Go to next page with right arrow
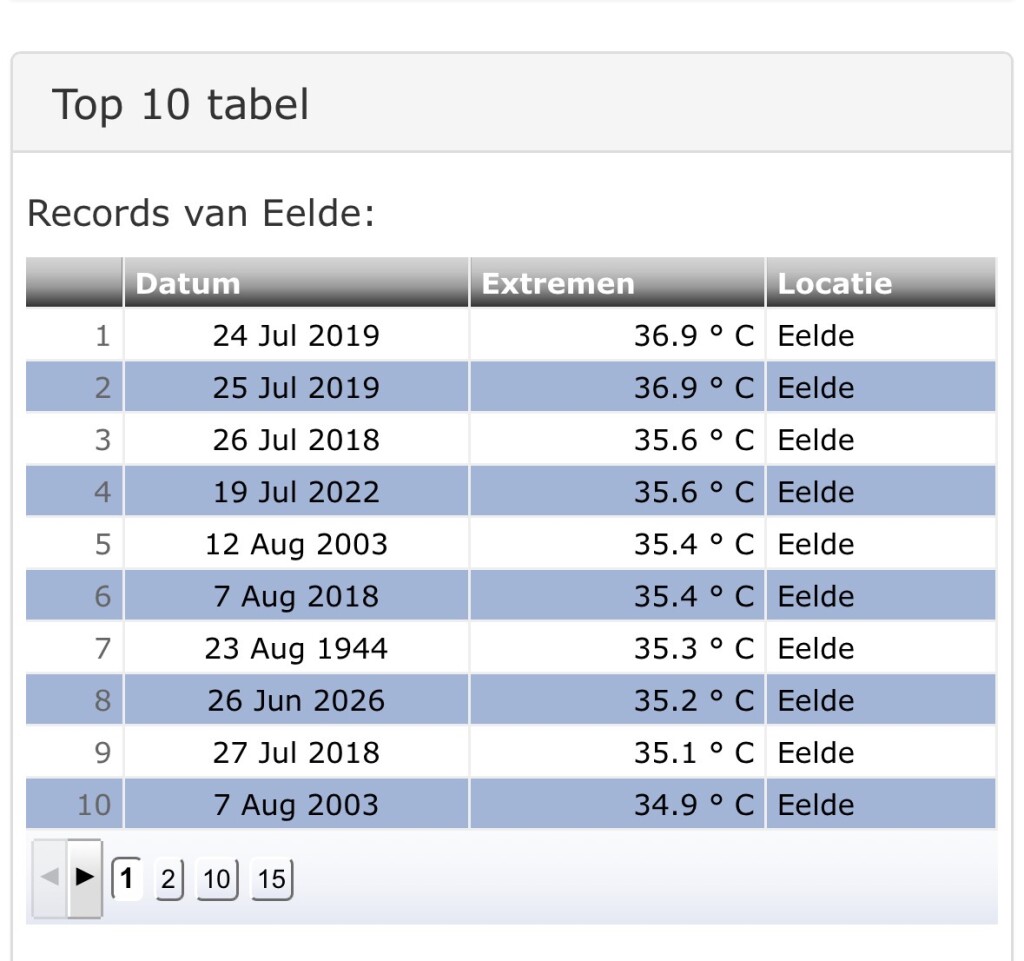The height and width of the screenshot is (961, 1024). click(85, 878)
